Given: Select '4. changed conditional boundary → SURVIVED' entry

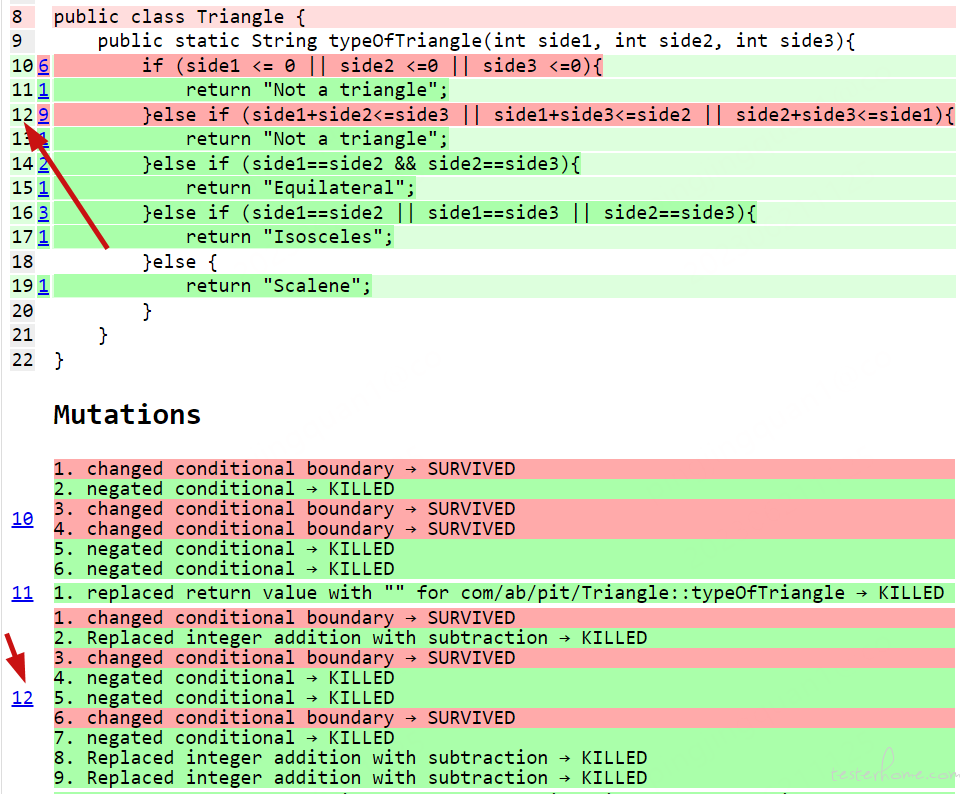Looking at the screenshot, I should pos(504,529).
